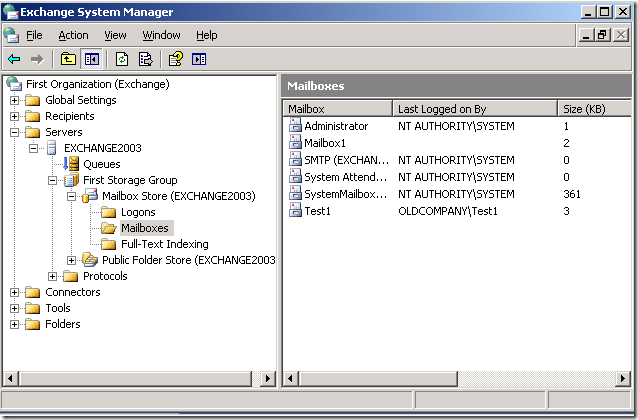The width and height of the screenshot is (638, 420).
Task: Click the Mailbox Store icon
Action: [90, 196]
